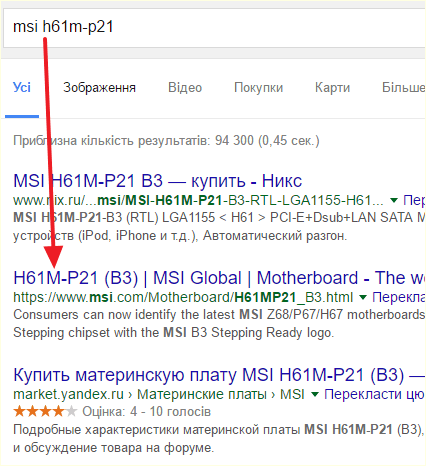Image resolution: width=426 pixels, height=466 pixels.
Task: Select the Усі tab
Action: click(x=22, y=88)
